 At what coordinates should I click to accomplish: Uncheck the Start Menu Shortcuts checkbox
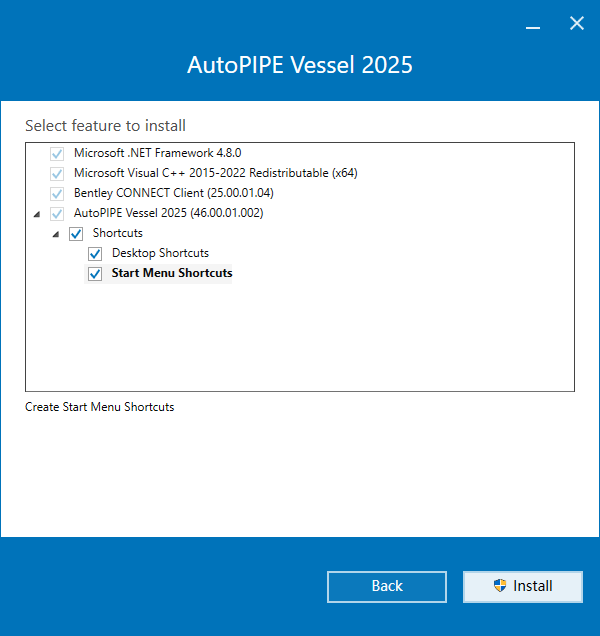click(95, 274)
